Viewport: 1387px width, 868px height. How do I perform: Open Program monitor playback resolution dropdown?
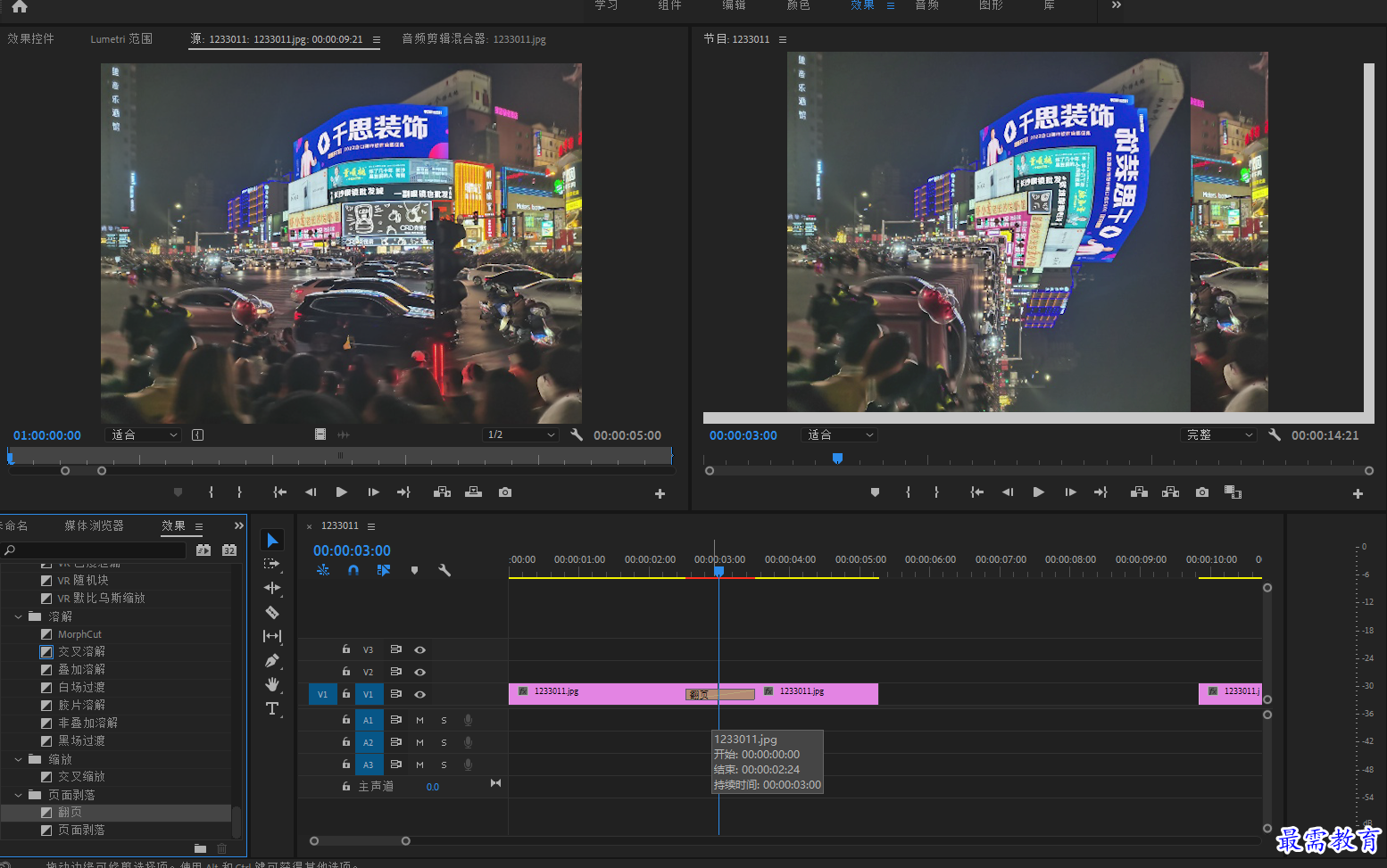click(1218, 435)
